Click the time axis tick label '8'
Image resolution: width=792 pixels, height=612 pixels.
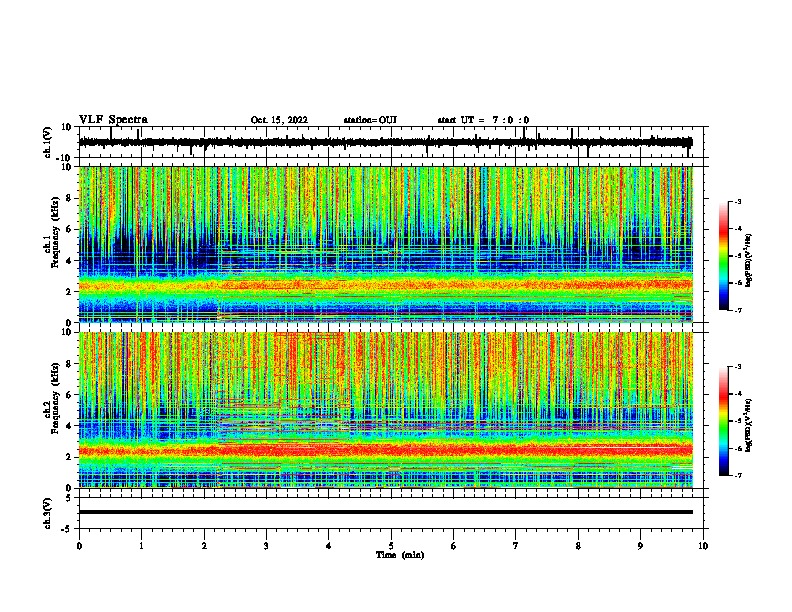[578, 546]
